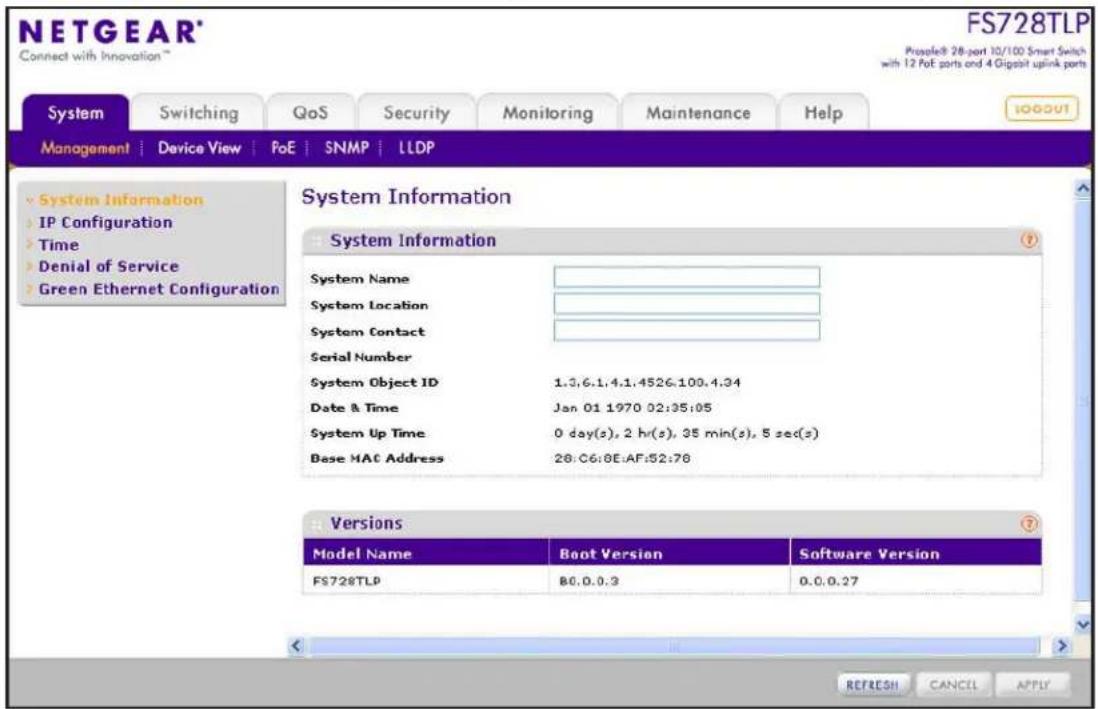Open help icon in Versions section header

[1029, 523]
